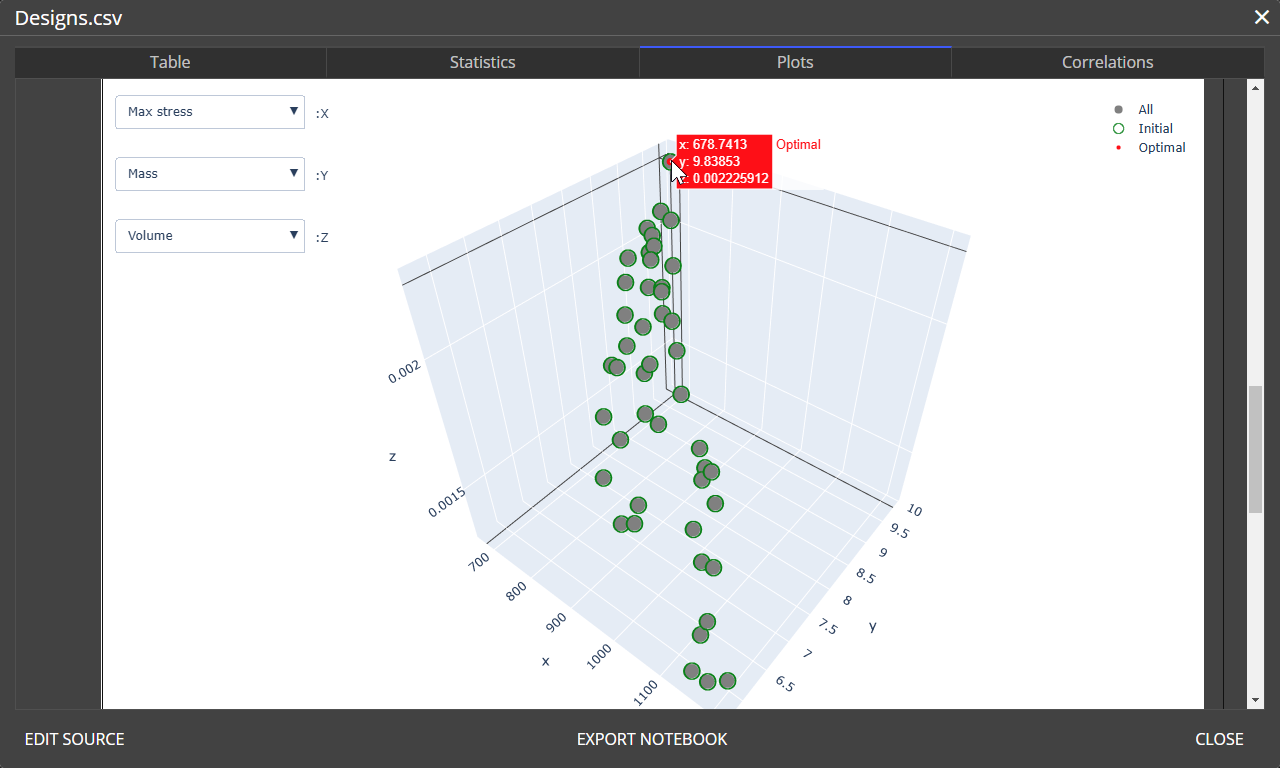
Task: Open the Volume Z-axis dropdown
Action: pyautogui.click(x=210, y=236)
